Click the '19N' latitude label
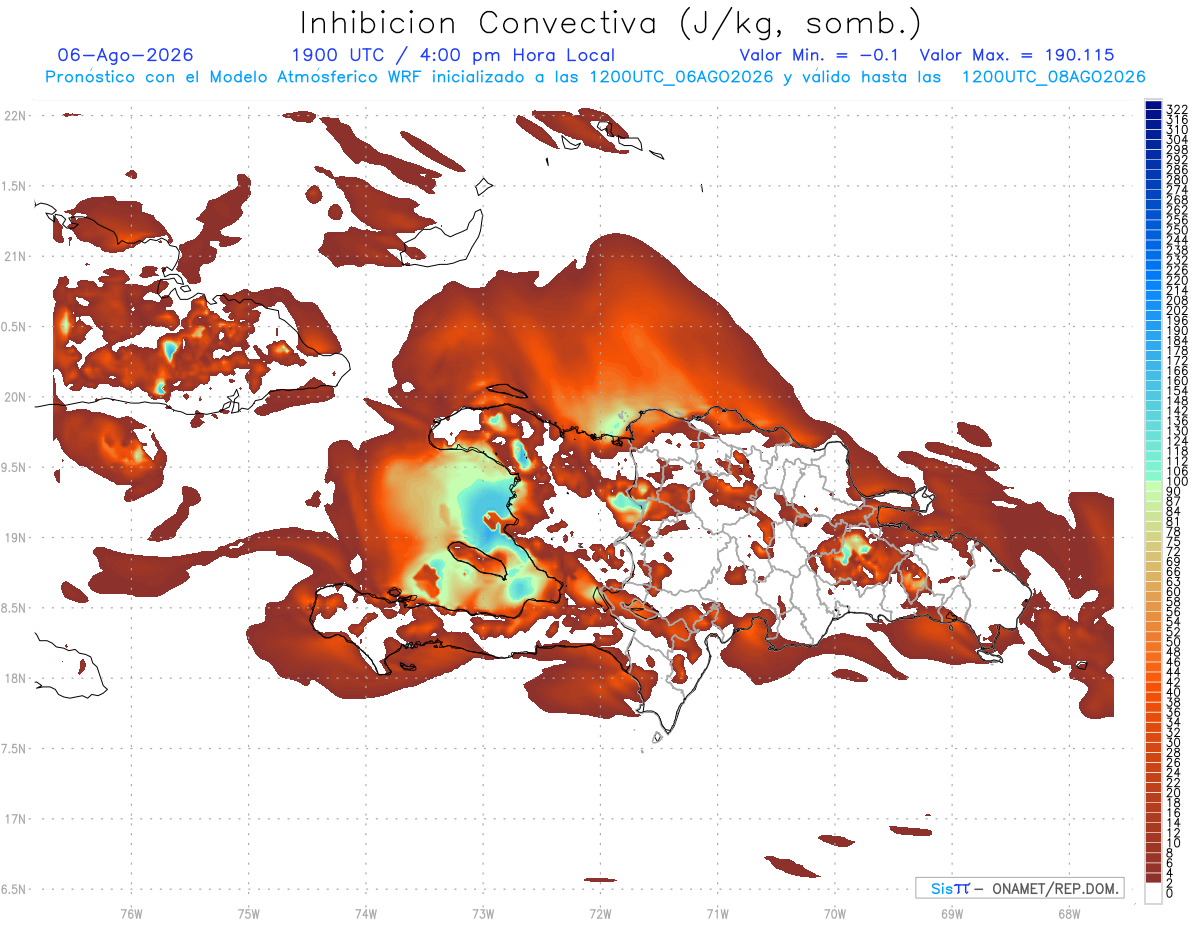This screenshot has width=1200, height=927. pos(14,537)
